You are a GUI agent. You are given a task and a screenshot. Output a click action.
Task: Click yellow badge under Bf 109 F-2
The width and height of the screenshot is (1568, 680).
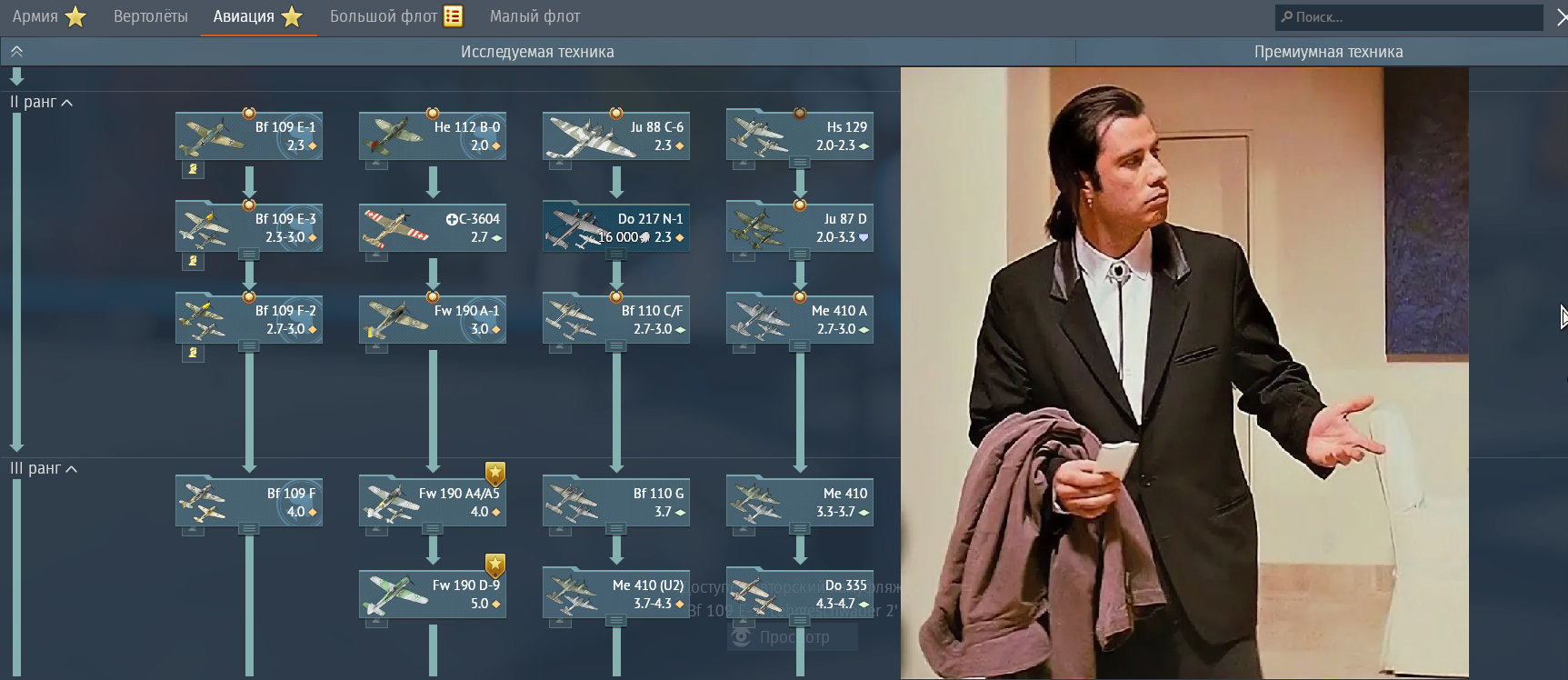point(193,353)
